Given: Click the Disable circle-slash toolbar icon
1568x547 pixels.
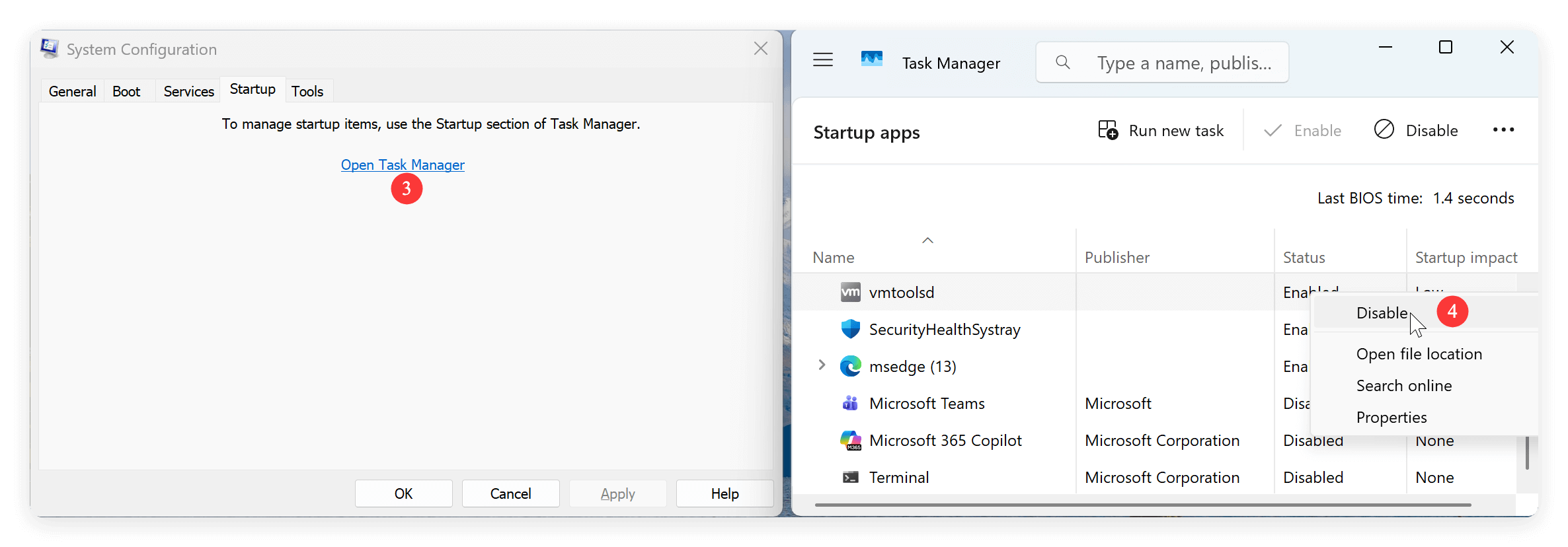Looking at the screenshot, I should [1384, 129].
